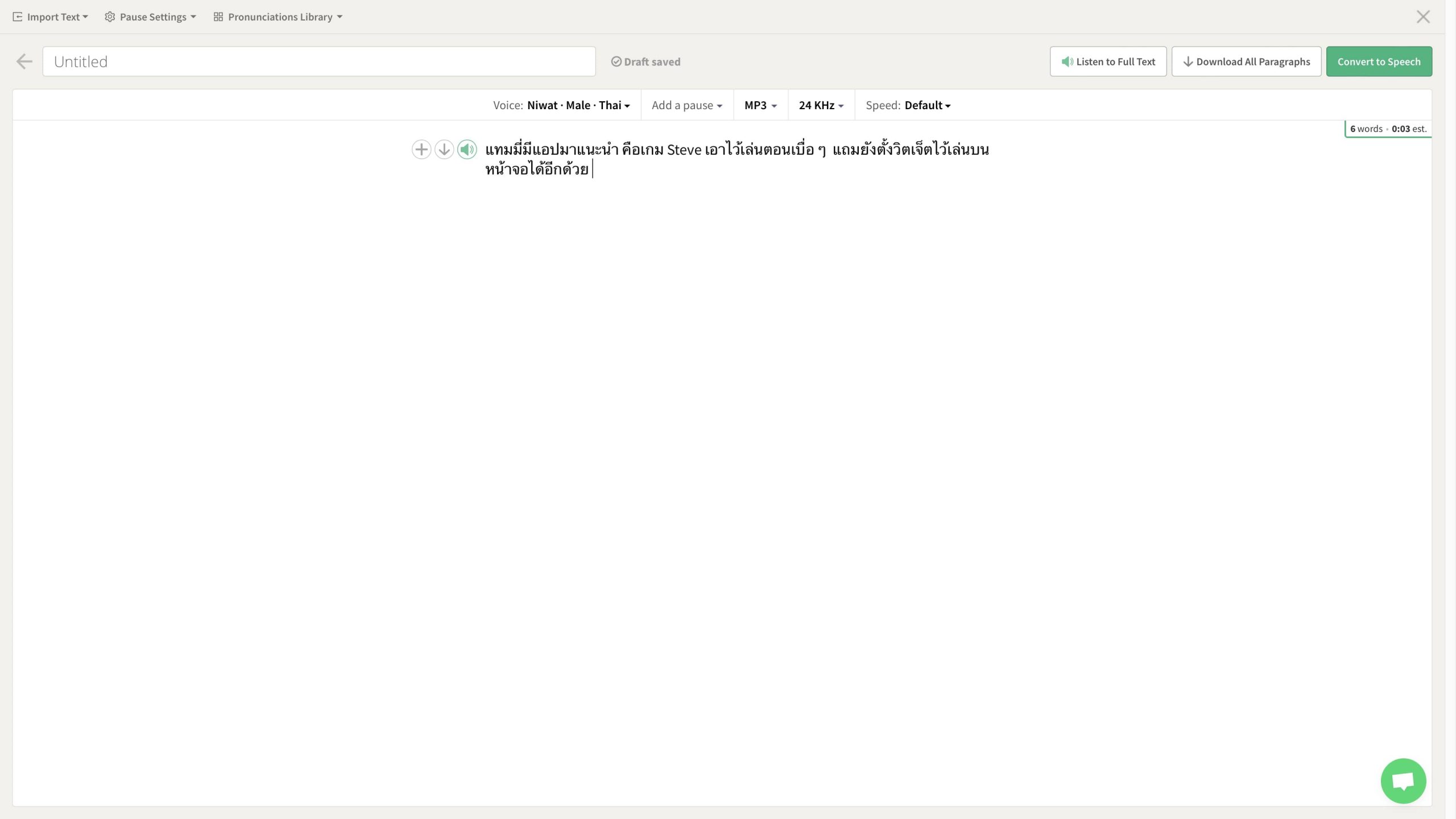Viewport: 1456px width, 819px height.
Task: Click the Untitled title input field
Action: (318, 61)
